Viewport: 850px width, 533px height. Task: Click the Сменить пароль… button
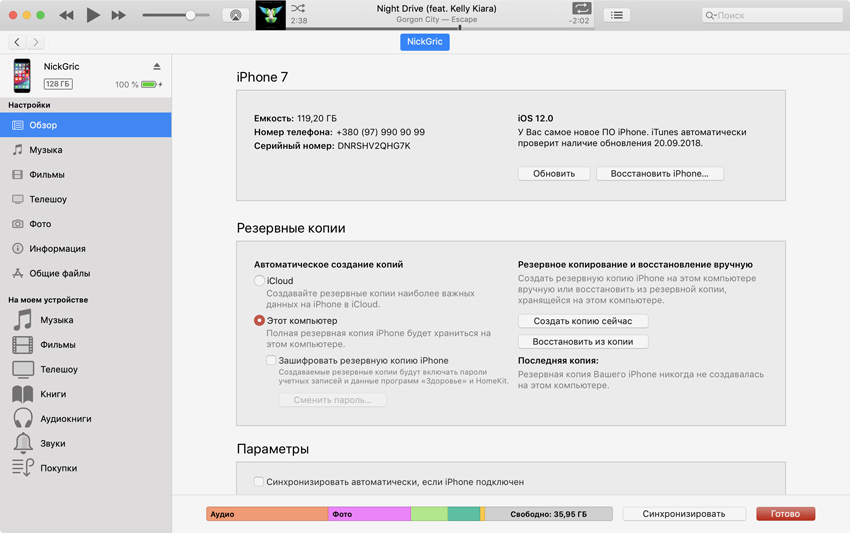[332, 400]
